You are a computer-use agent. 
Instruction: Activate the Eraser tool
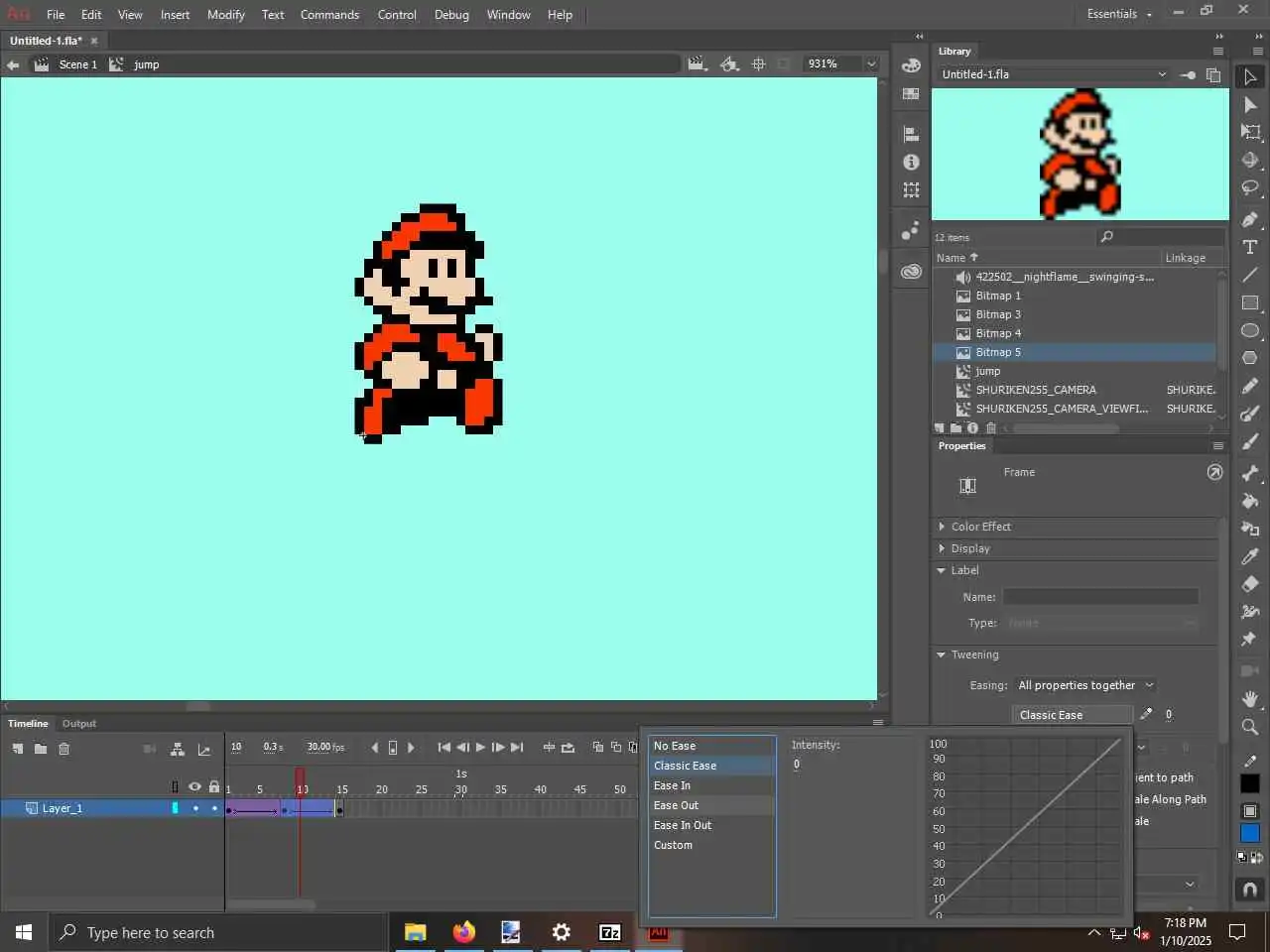pyautogui.click(x=1250, y=584)
